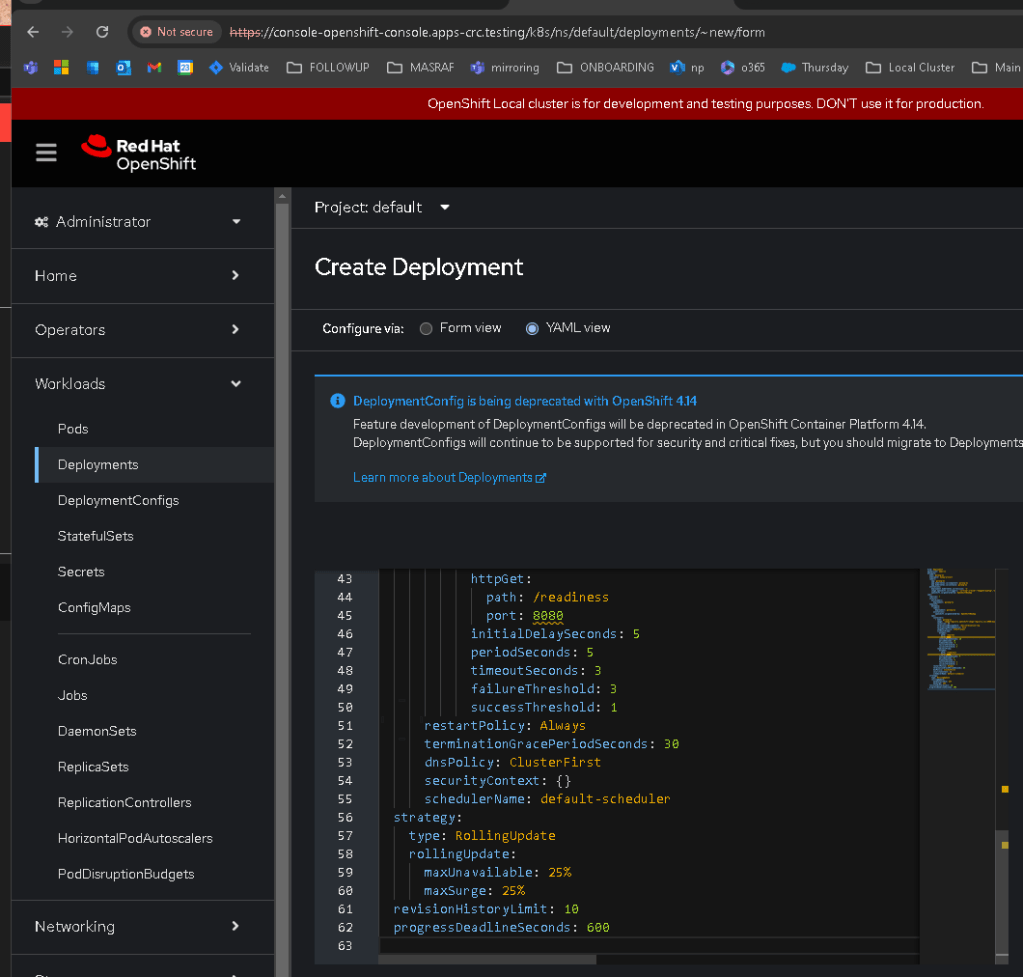Open ConfigMaps in the sidebar
Screen dimensions: 1023x977
94,608
